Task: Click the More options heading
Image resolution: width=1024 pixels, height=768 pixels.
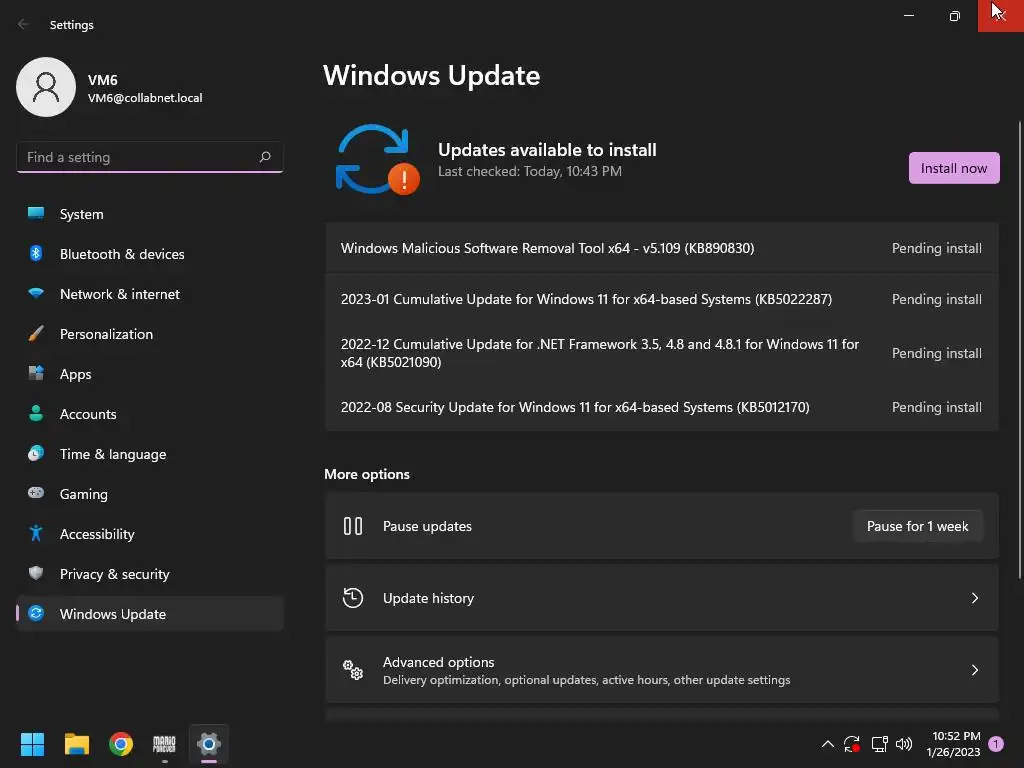Action: click(367, 474)
